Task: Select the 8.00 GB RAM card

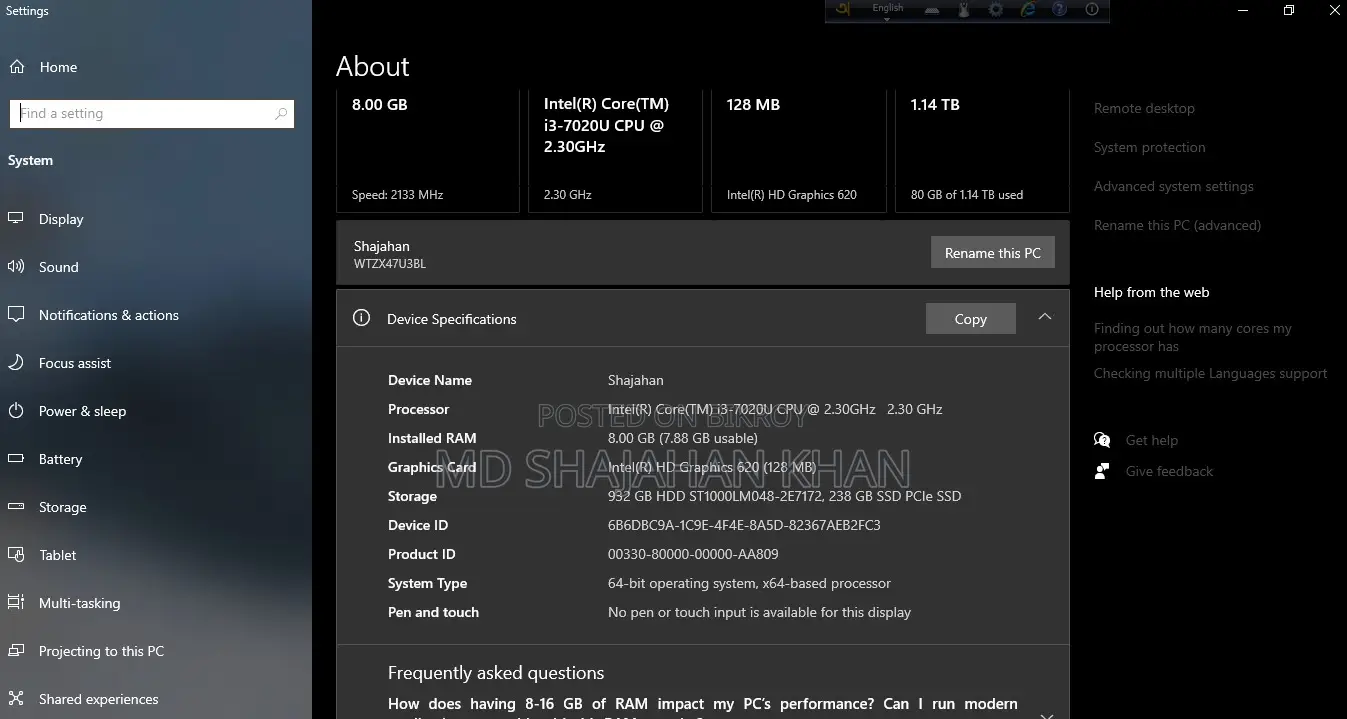Action: pos(428,150)
